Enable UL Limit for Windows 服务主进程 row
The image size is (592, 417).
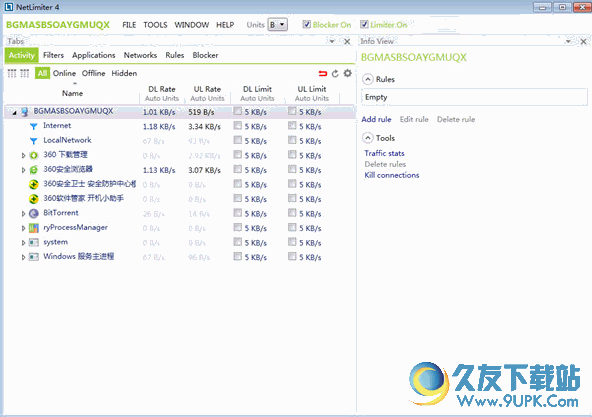pyautogui.click(x=292, y=256)
